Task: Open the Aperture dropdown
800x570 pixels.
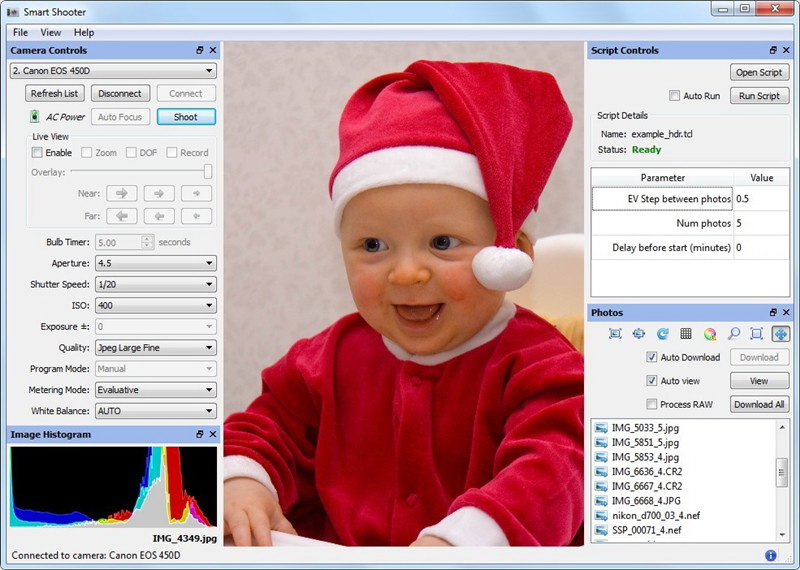Action: click(x=156, y=263)
